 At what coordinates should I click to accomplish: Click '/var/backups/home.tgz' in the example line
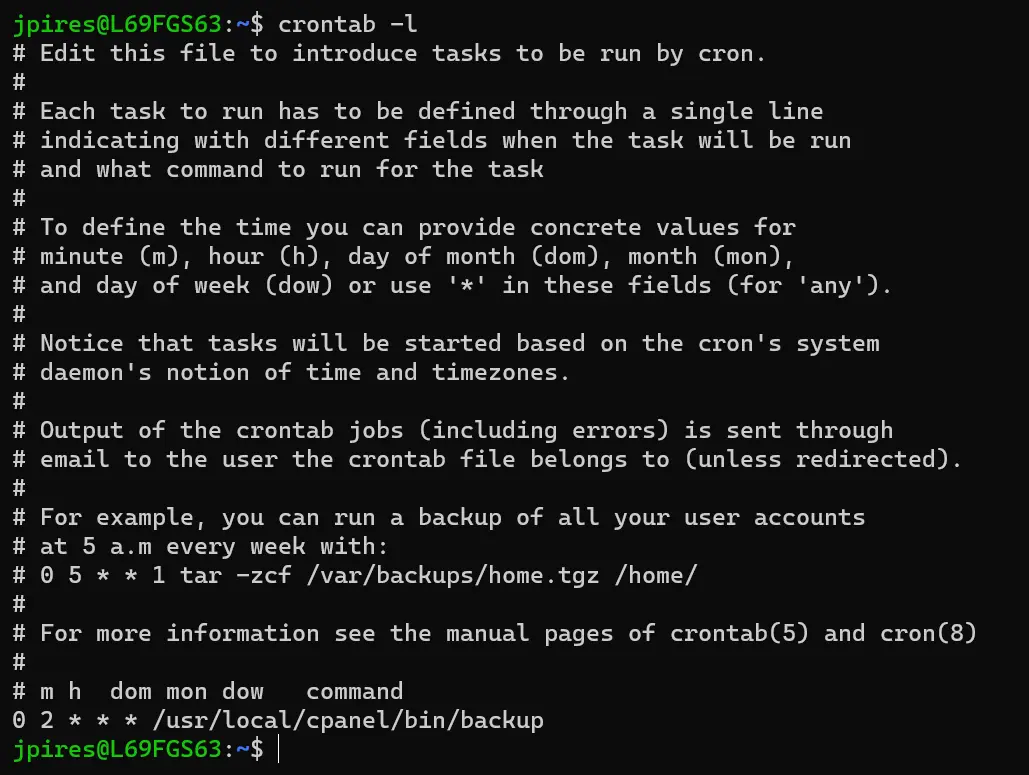coord(453,576)
